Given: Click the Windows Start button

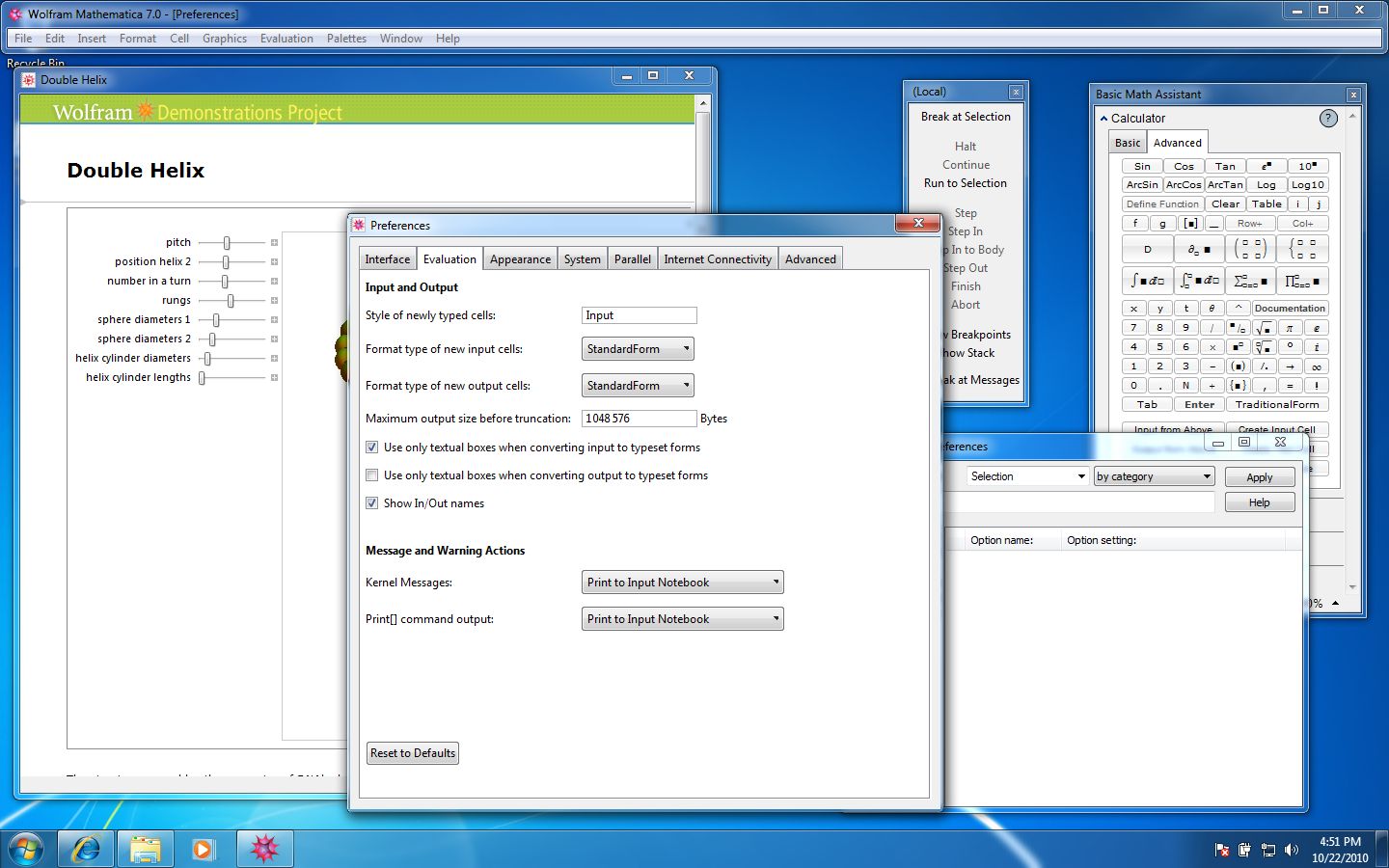Looking at the screenshot, I should pos(26,849).
